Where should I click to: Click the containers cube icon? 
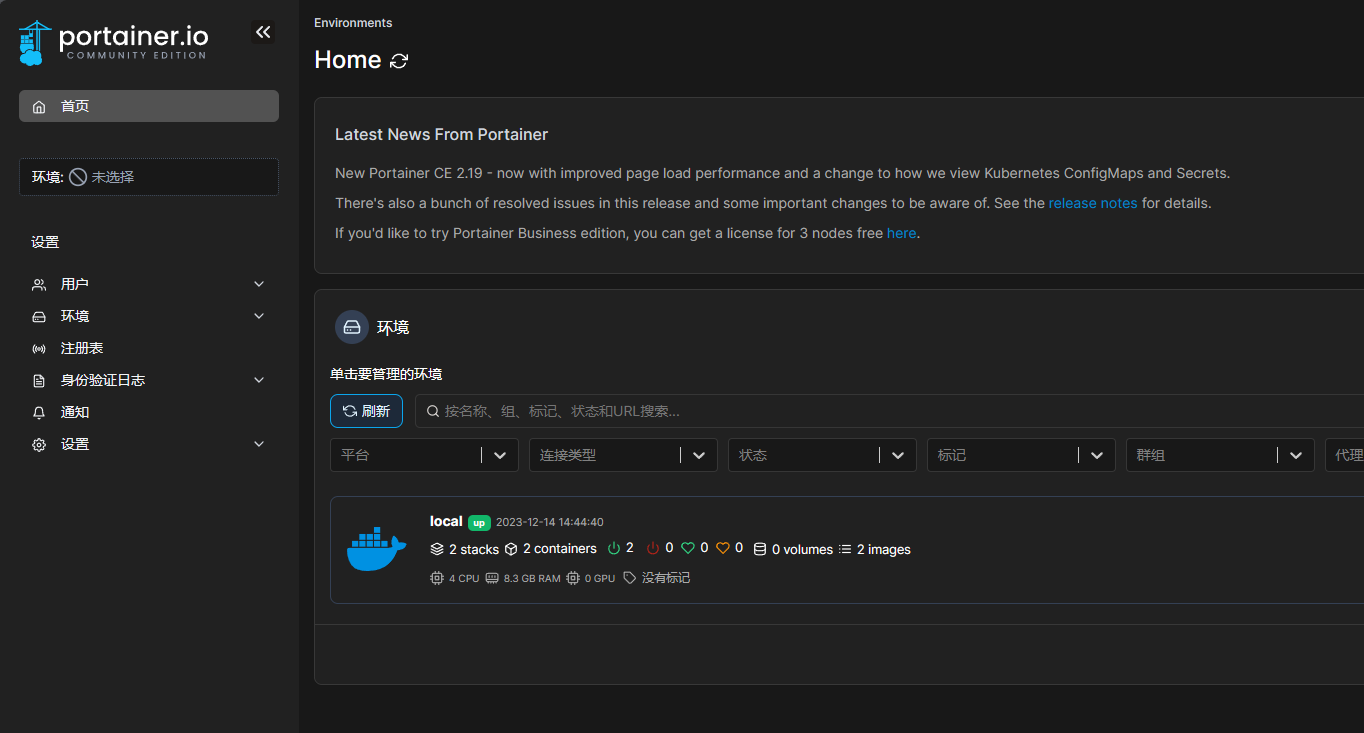511,549
